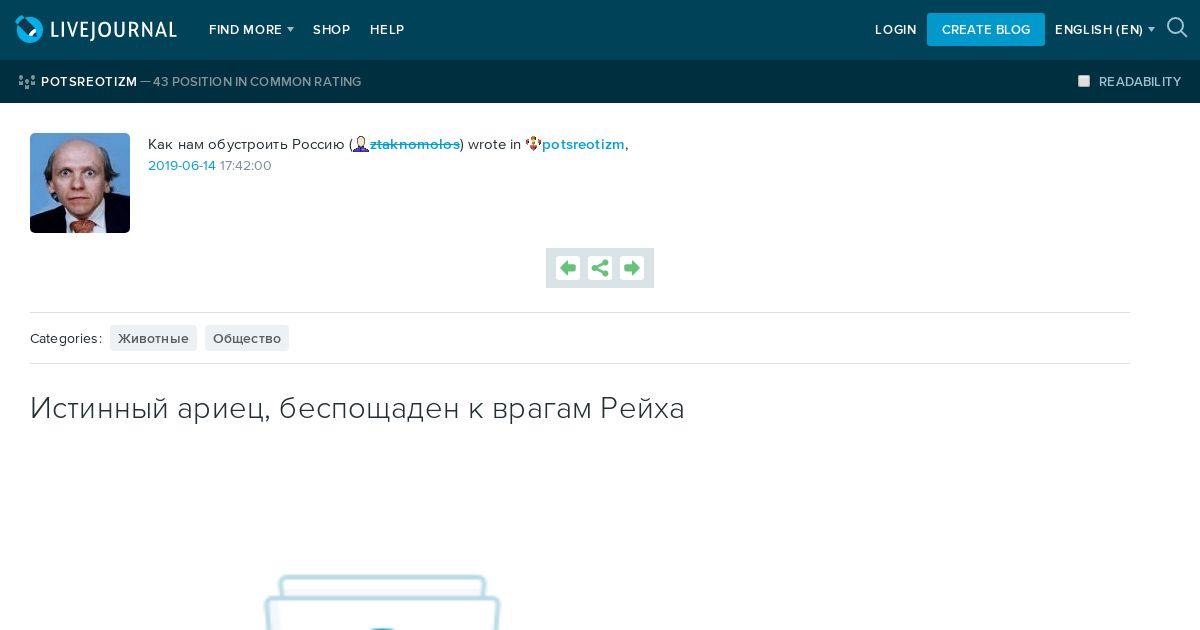1200x630 pixels.
Task: Click the 43 position in common rating text
Action: [257, 82]
